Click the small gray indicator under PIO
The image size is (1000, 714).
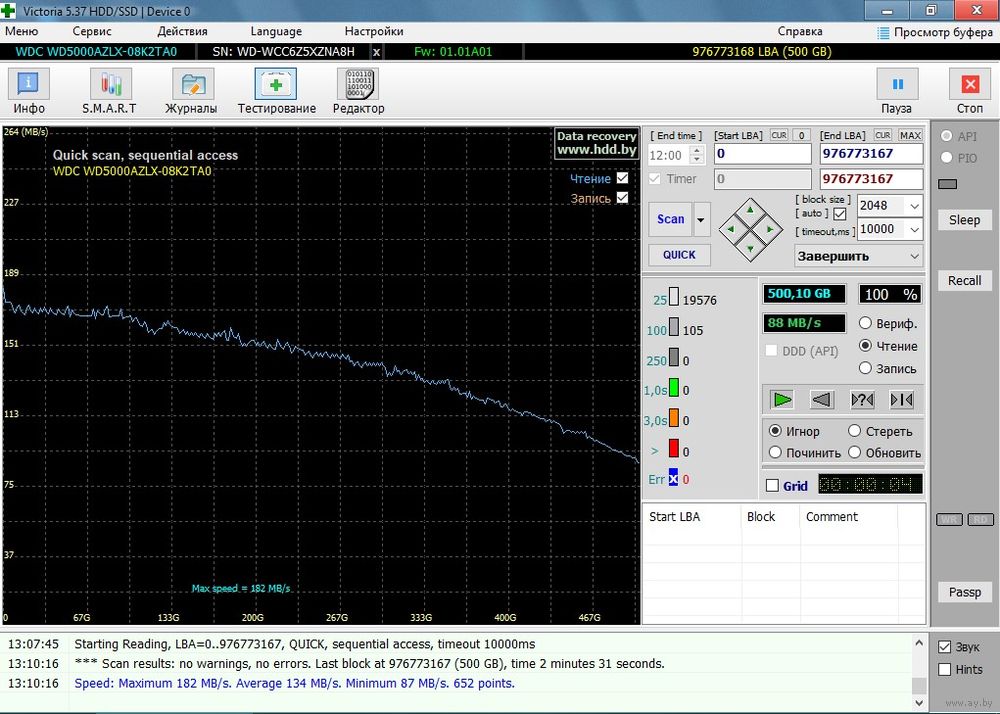(x=948, y=184)
